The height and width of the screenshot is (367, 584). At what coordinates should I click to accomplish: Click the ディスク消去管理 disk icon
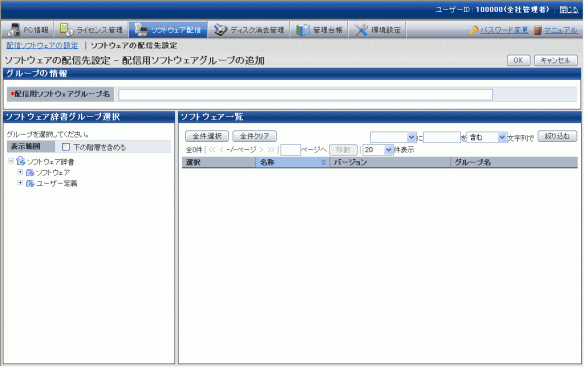[220, 30]
